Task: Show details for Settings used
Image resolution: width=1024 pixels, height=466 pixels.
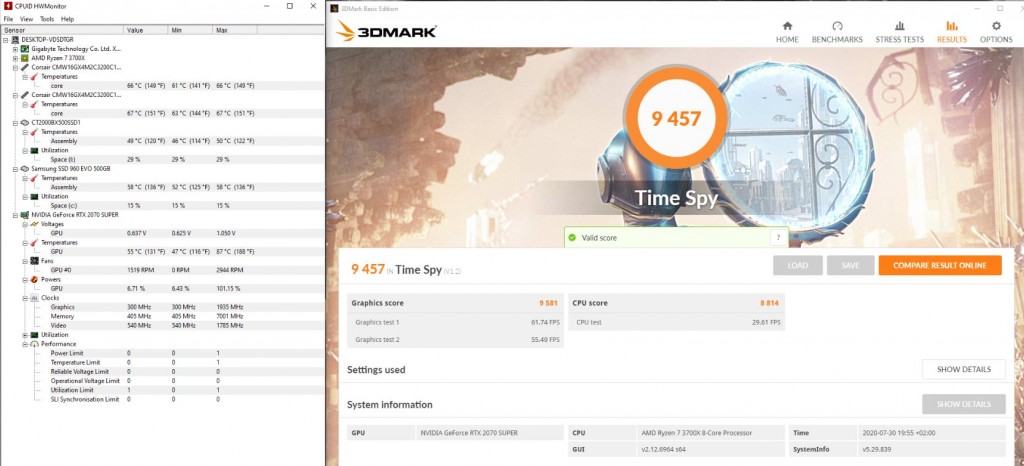Action: [964, 369]
